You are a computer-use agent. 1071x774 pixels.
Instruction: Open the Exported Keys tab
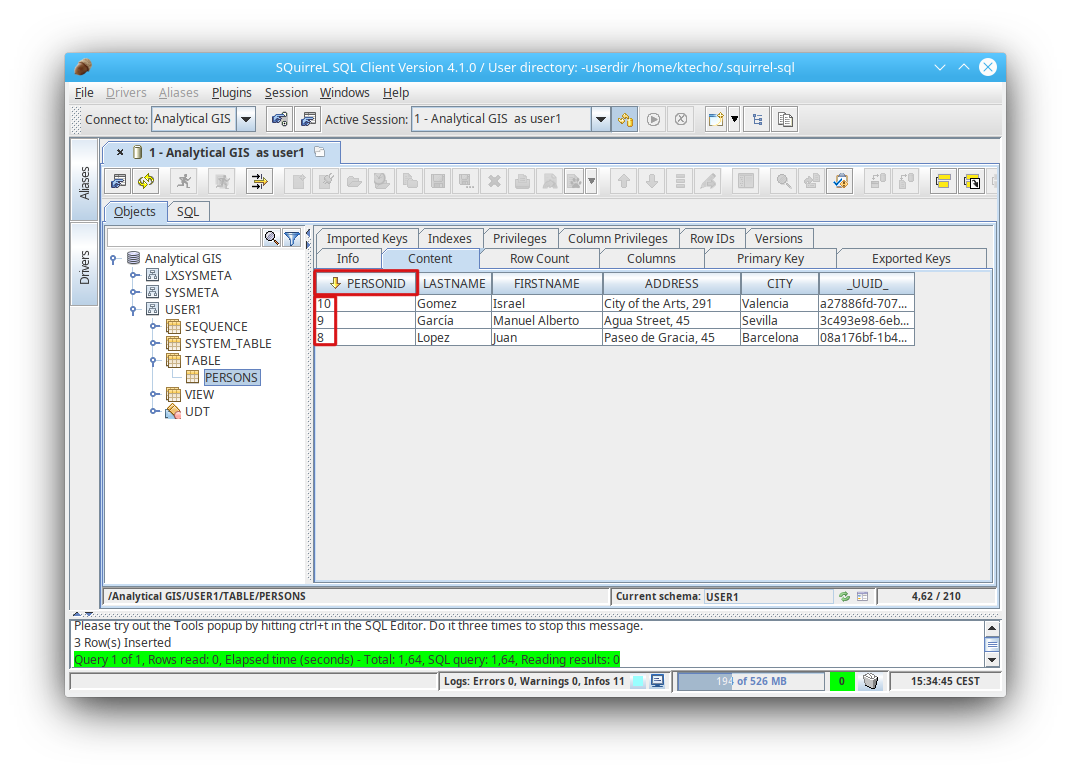pyautogui.click(x=911, y=259)
